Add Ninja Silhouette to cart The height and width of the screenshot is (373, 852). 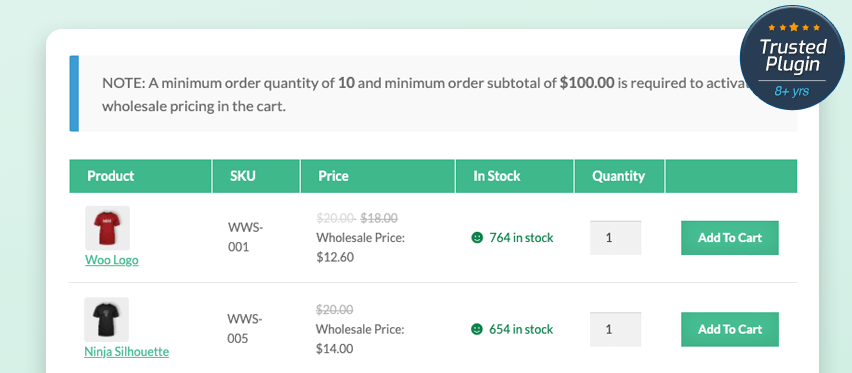coord(730,329)
